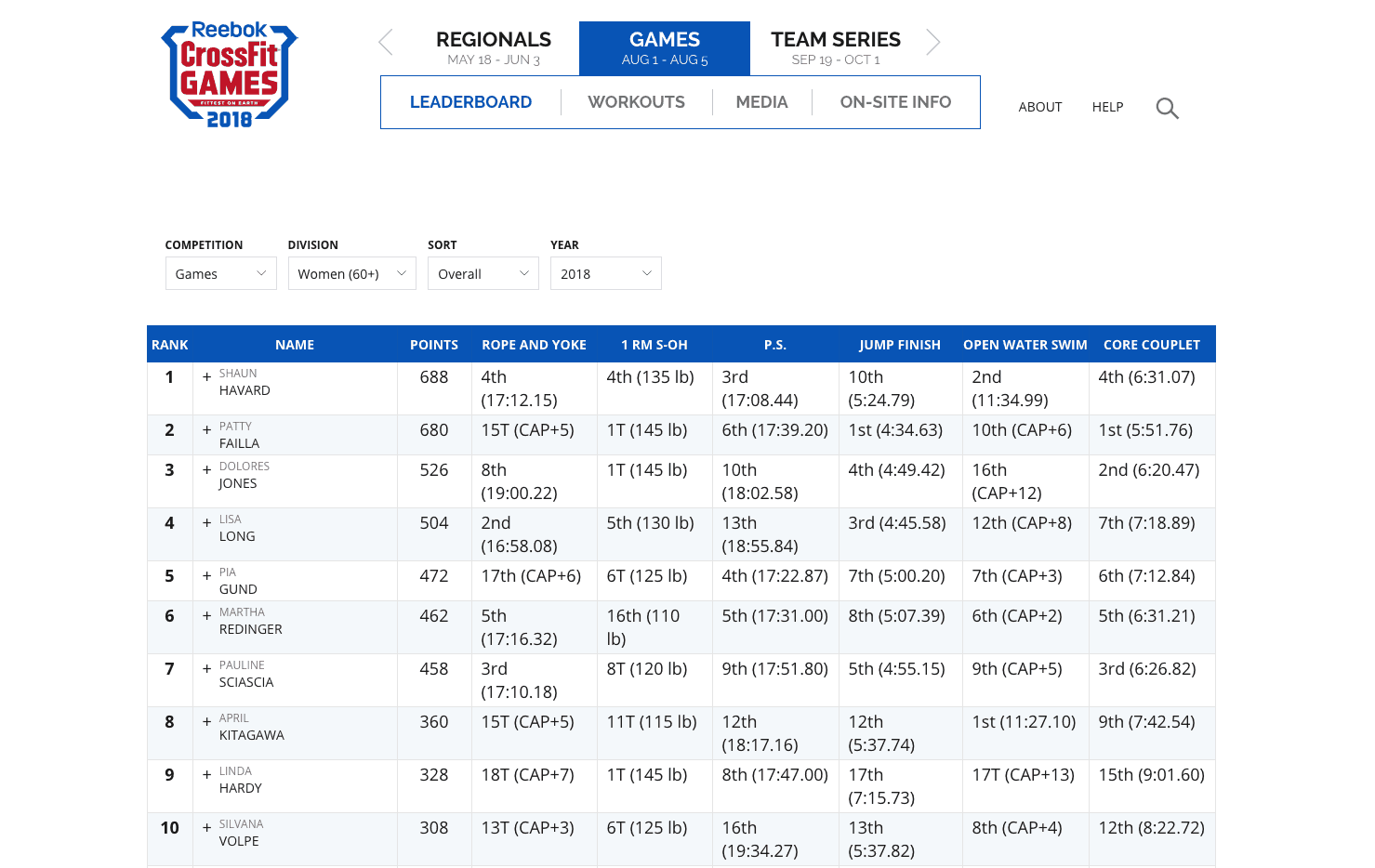Click the Help link
The image size is (1375, 868).
(1107, 107)
